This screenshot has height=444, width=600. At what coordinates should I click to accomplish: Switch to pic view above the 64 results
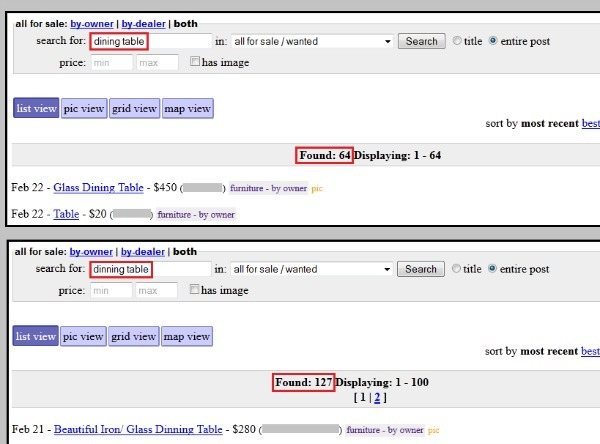[84, 108]
